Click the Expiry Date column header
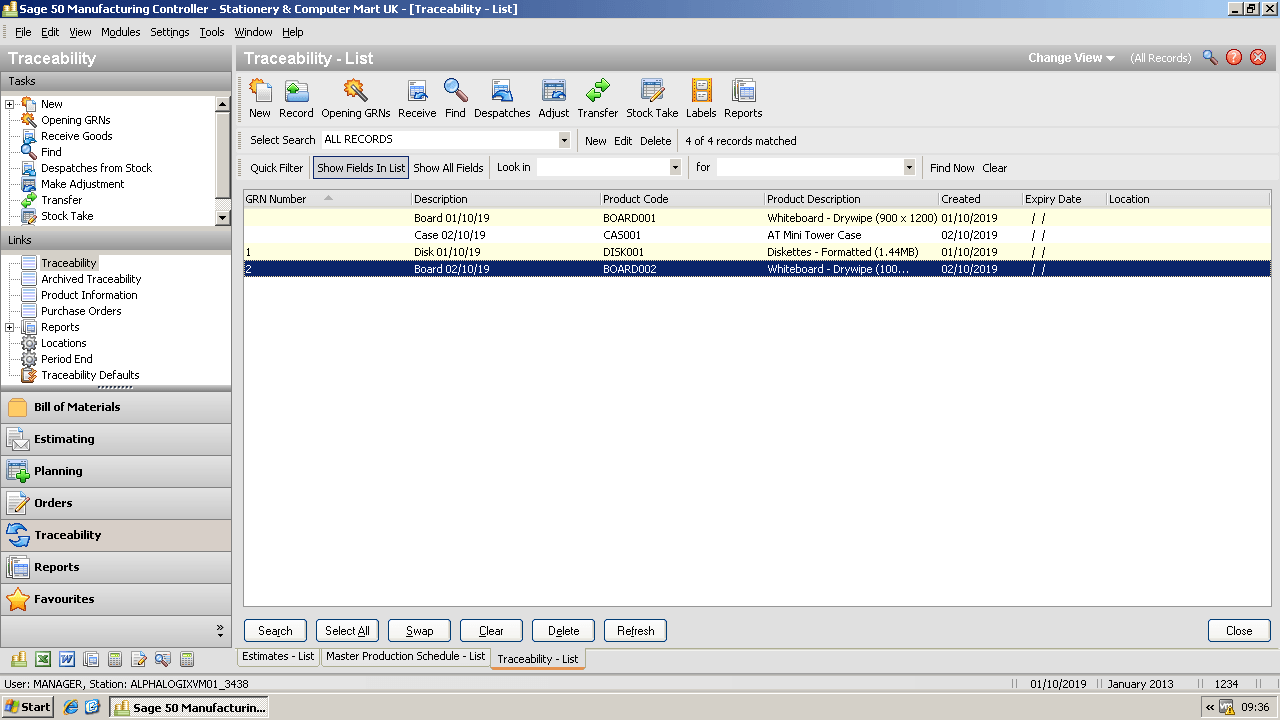 coord(1064,199)
